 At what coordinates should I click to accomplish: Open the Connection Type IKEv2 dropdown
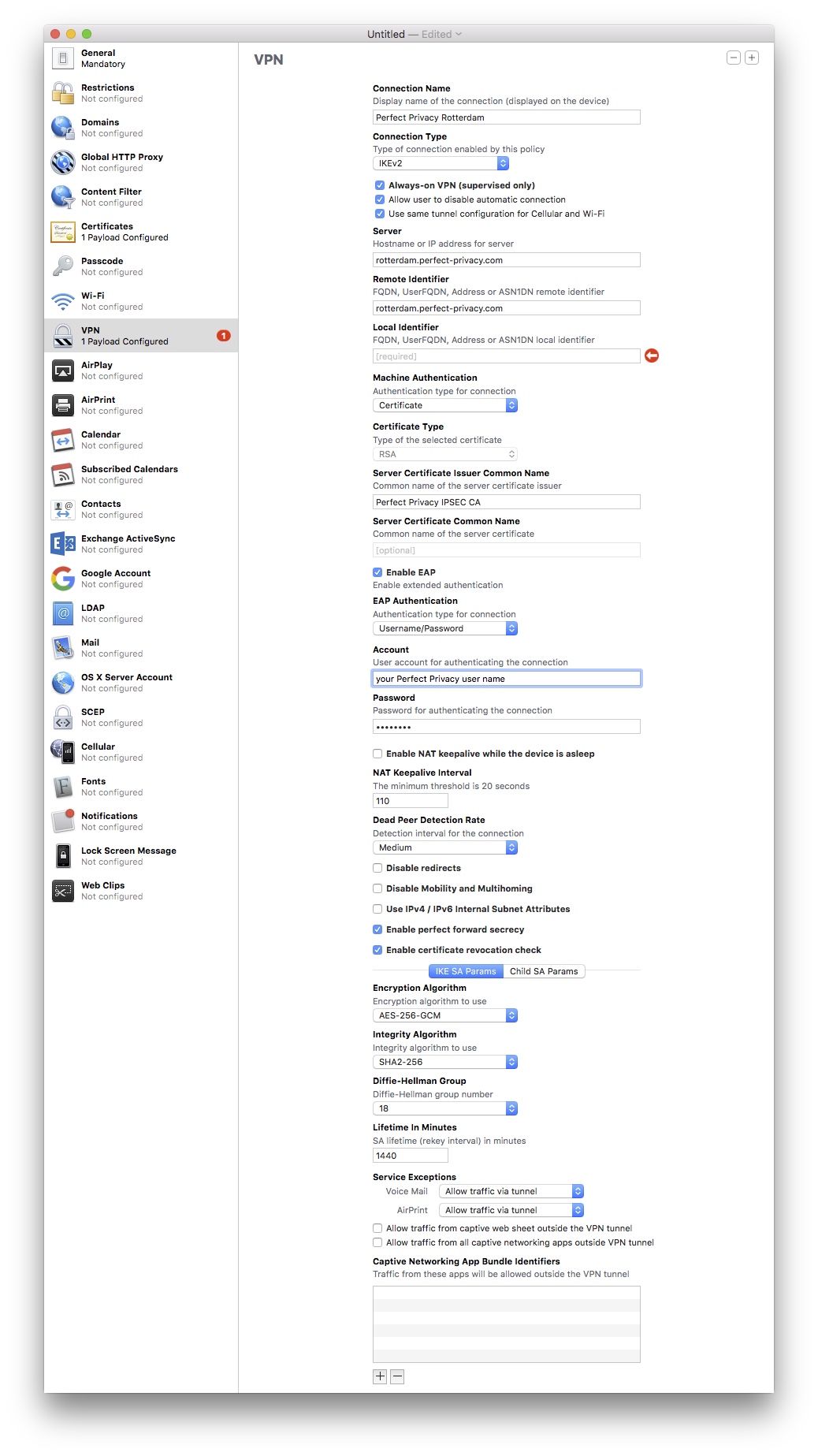[x=441, y=163]
